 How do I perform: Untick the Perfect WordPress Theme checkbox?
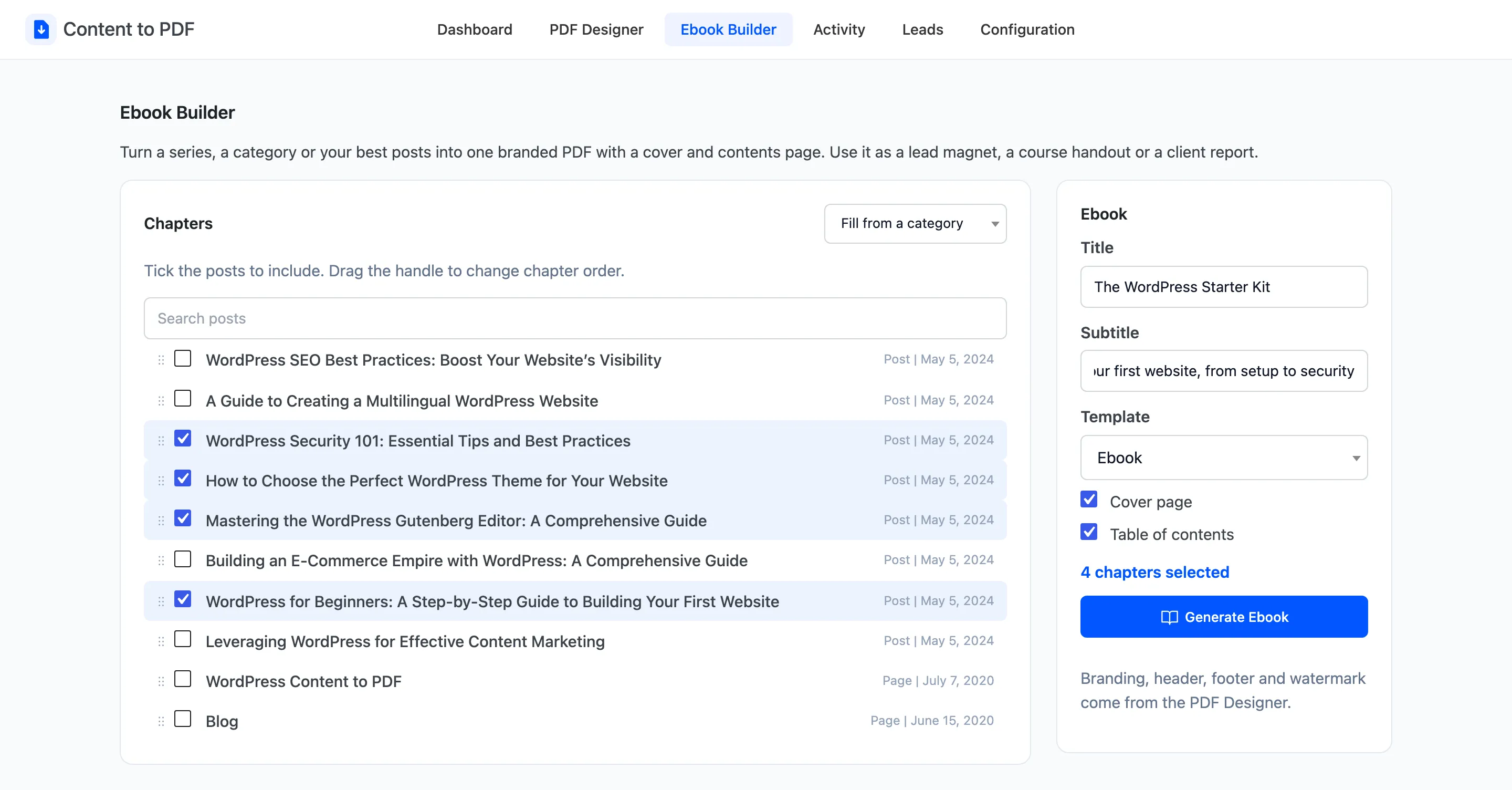[x=183, y=479]
